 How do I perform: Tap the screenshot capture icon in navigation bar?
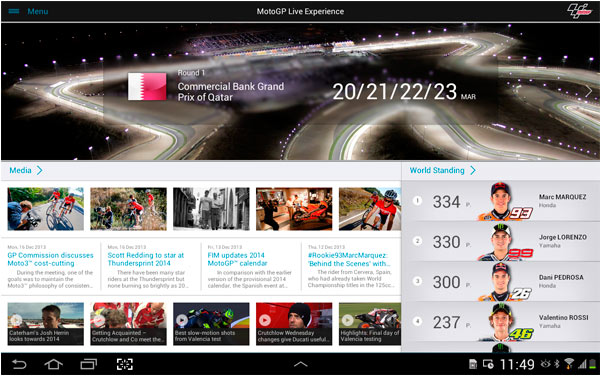point(125,364)
